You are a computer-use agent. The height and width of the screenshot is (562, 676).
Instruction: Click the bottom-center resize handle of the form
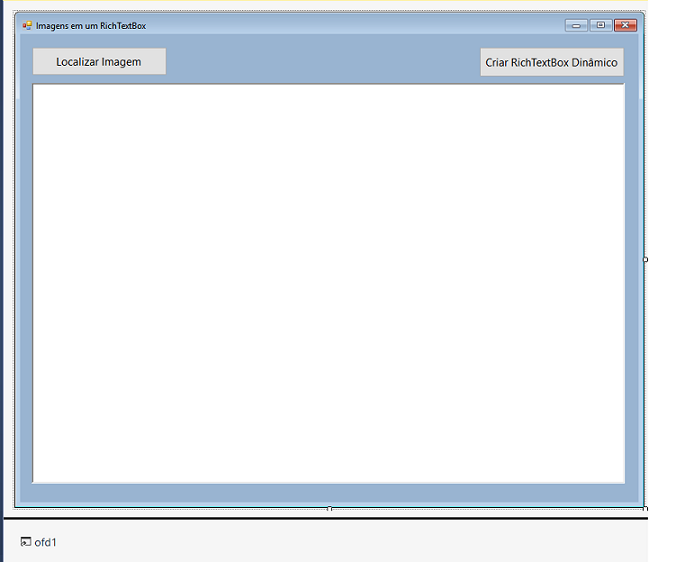[330, 509]
